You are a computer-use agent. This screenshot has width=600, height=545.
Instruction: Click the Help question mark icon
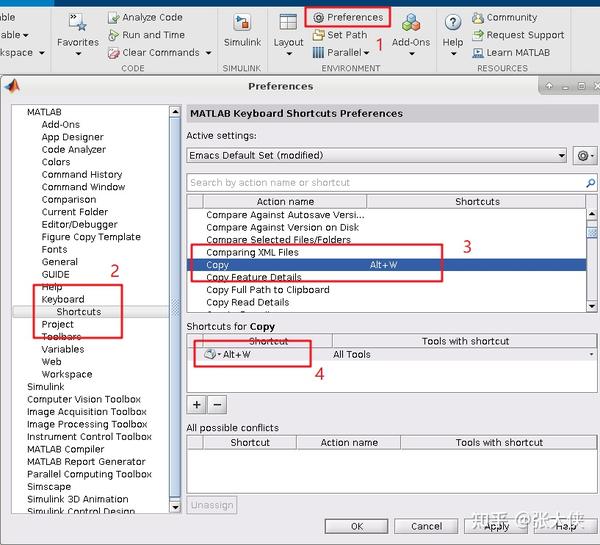coord(453,22)
